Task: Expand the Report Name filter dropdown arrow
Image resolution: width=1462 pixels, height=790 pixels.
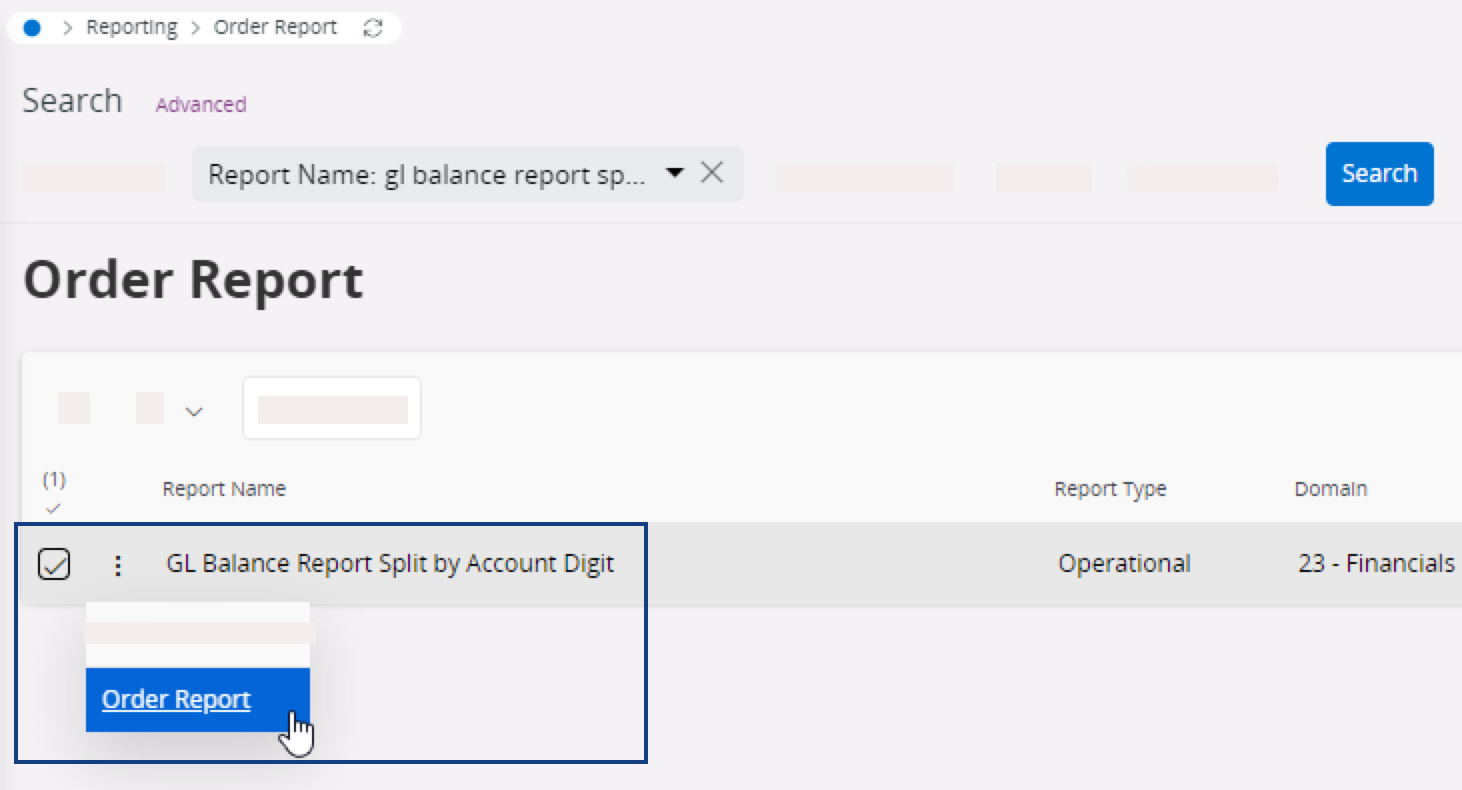Action: point(675,173)
